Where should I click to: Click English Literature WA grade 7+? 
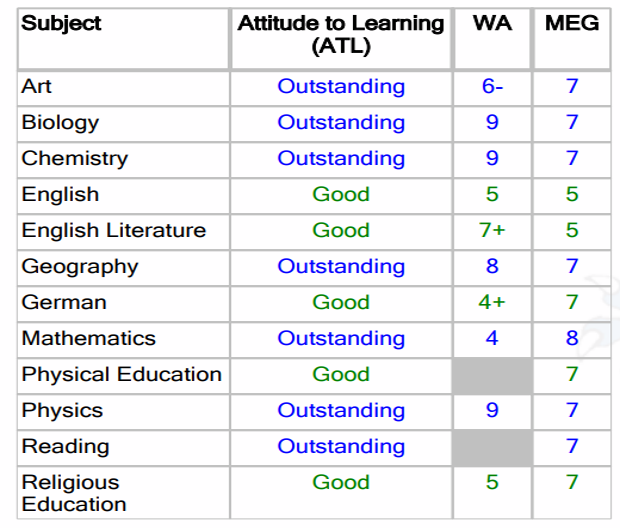(x=492, y=230)
